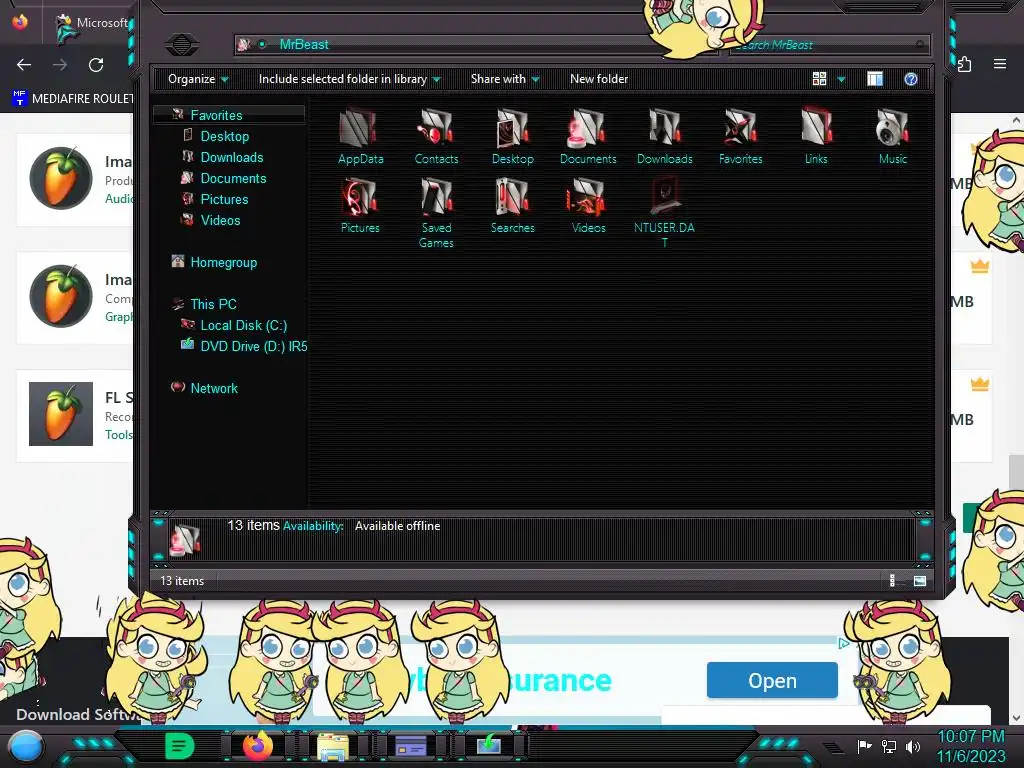Select the Videos folder in file pane
Image resolution: width=1024 pixels, height=768 pixels.
(588, 205)
